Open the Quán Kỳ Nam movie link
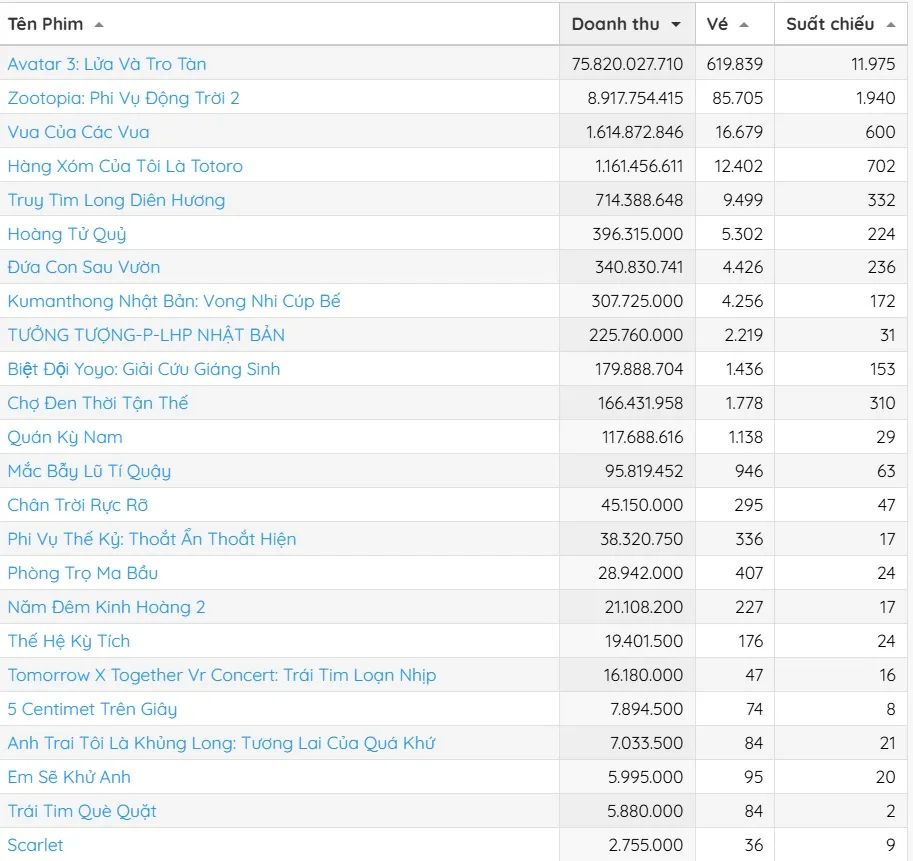This screenshot has height=861, width=913. (65, 437)
